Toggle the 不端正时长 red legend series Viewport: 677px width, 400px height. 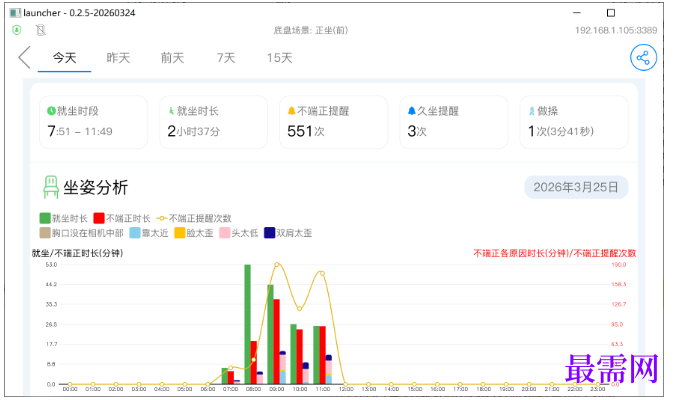click(122, 218)
